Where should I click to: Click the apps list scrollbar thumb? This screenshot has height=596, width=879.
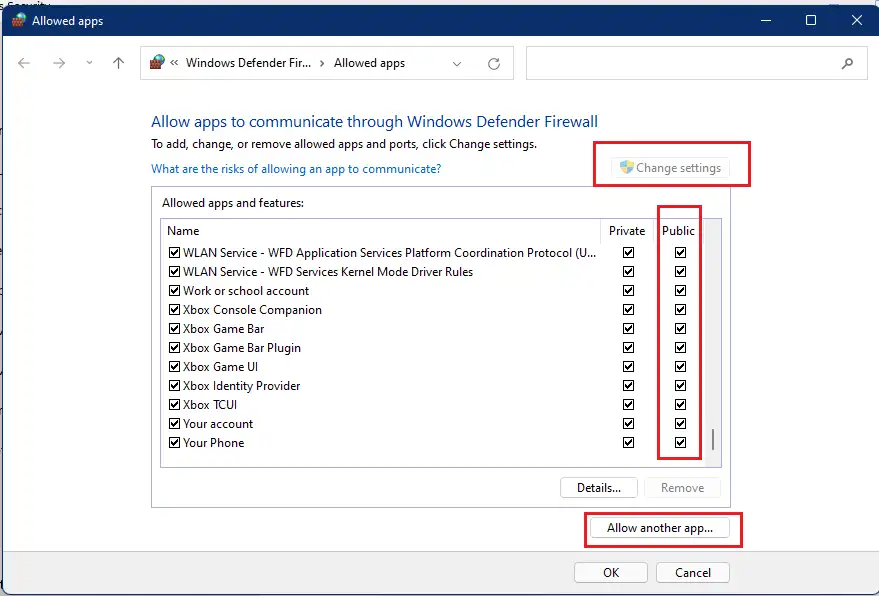[713, 440]
